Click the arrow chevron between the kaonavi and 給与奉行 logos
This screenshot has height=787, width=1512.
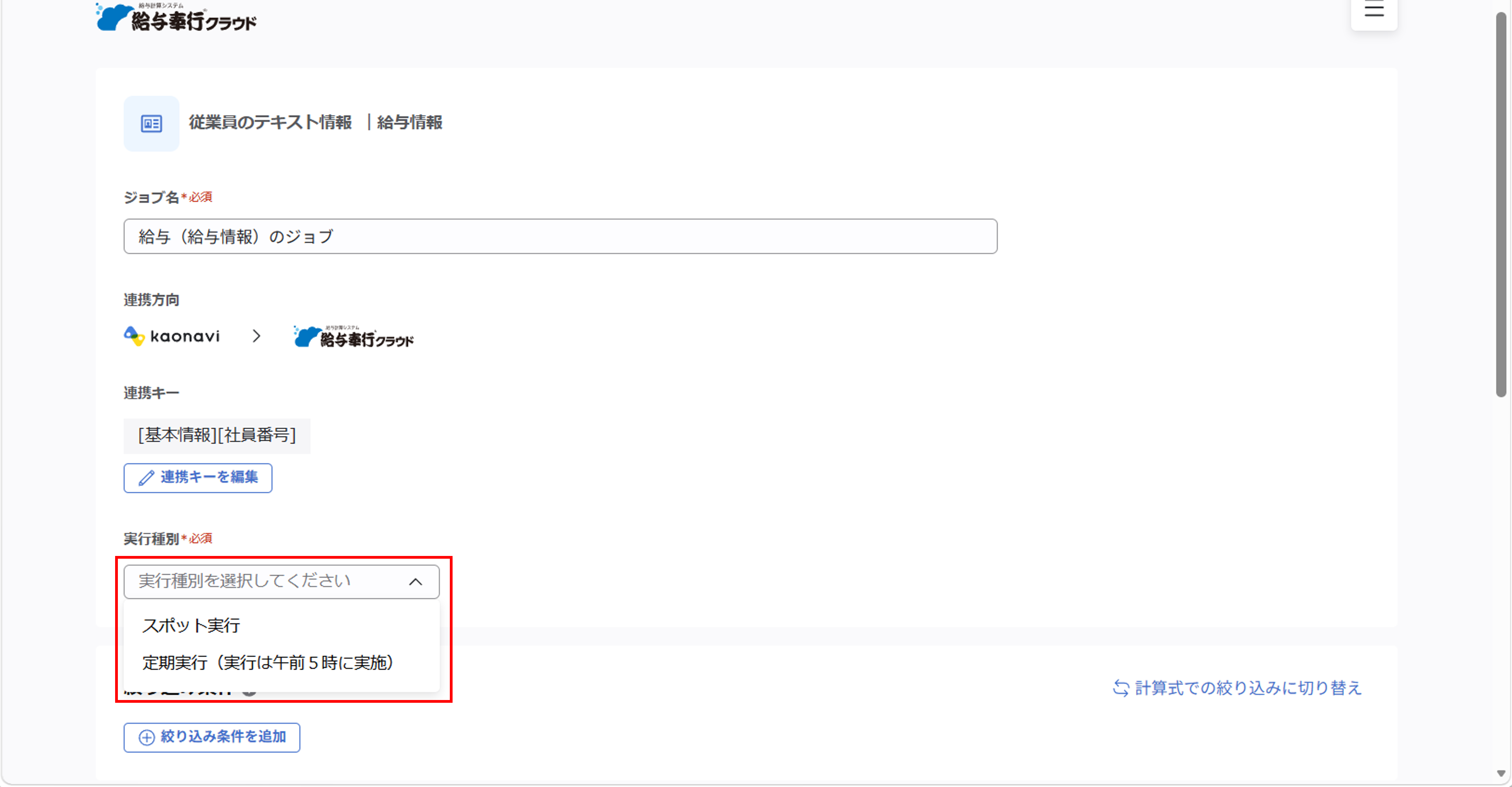pyautogui.click(x=256, y=336)
